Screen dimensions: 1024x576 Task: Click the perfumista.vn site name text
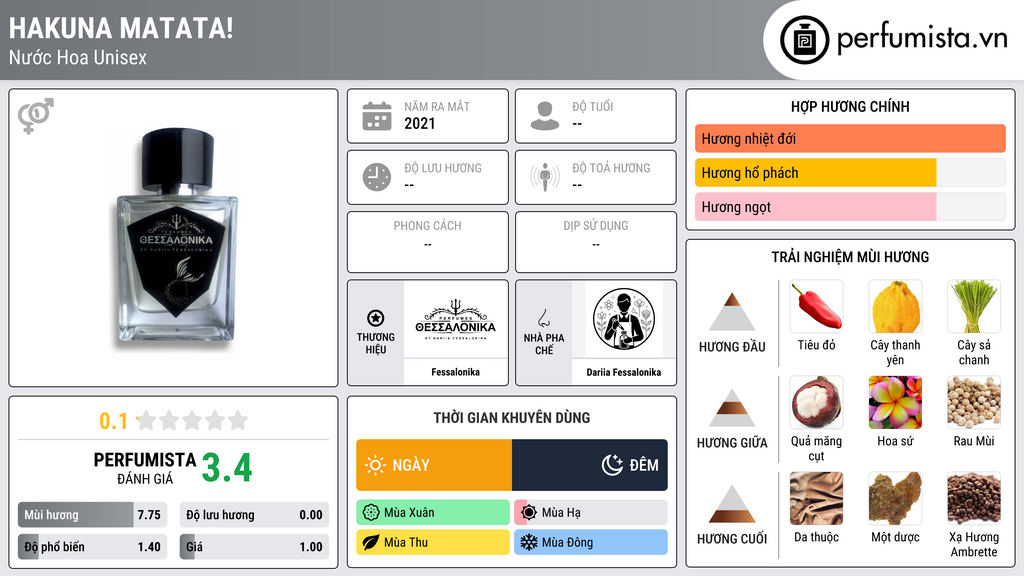click(922, 38)
